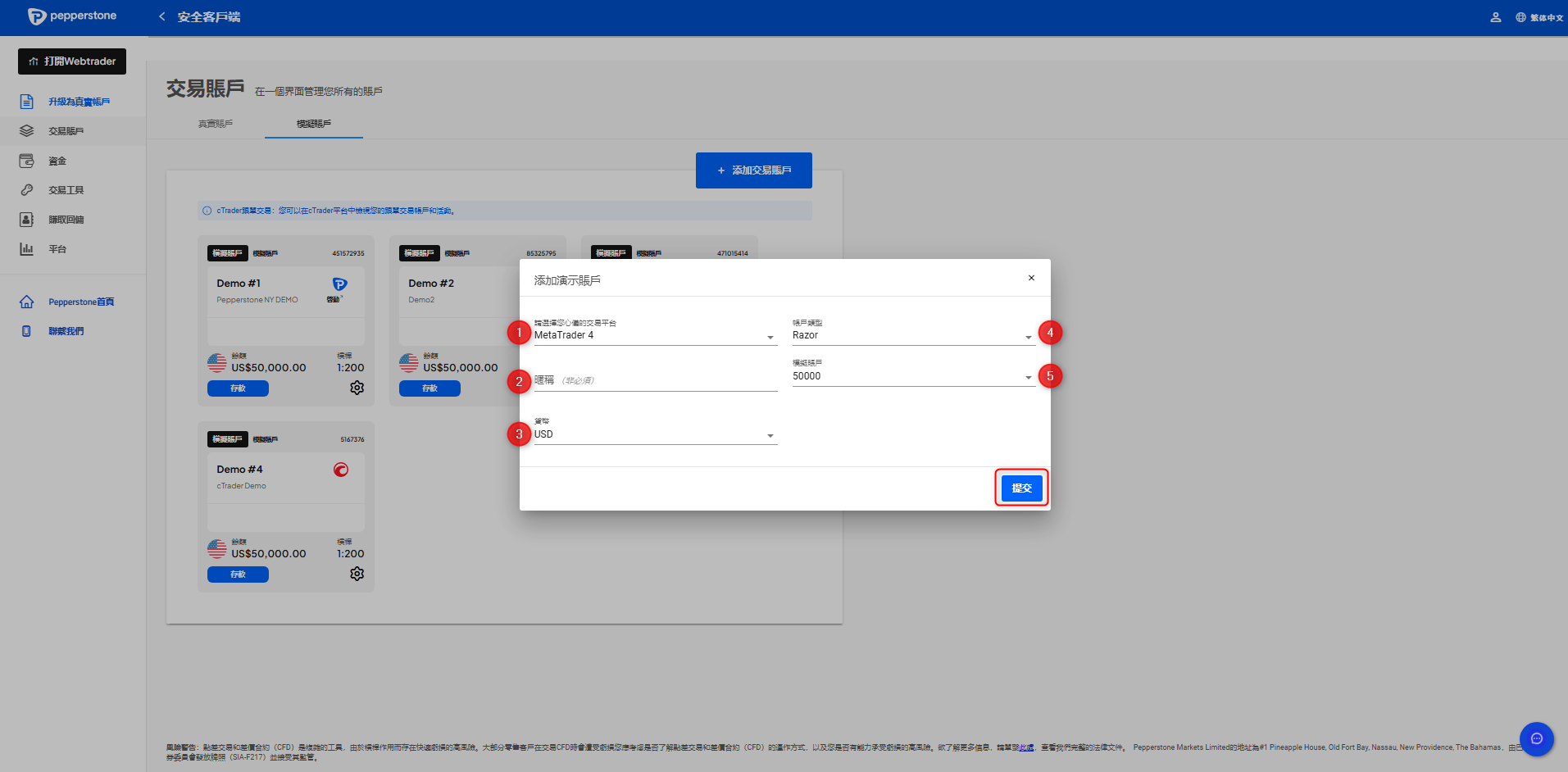Screen dimensions: 1568x772
Task: Change language via 繁体中文 selector
Action: click(1539, 17)
